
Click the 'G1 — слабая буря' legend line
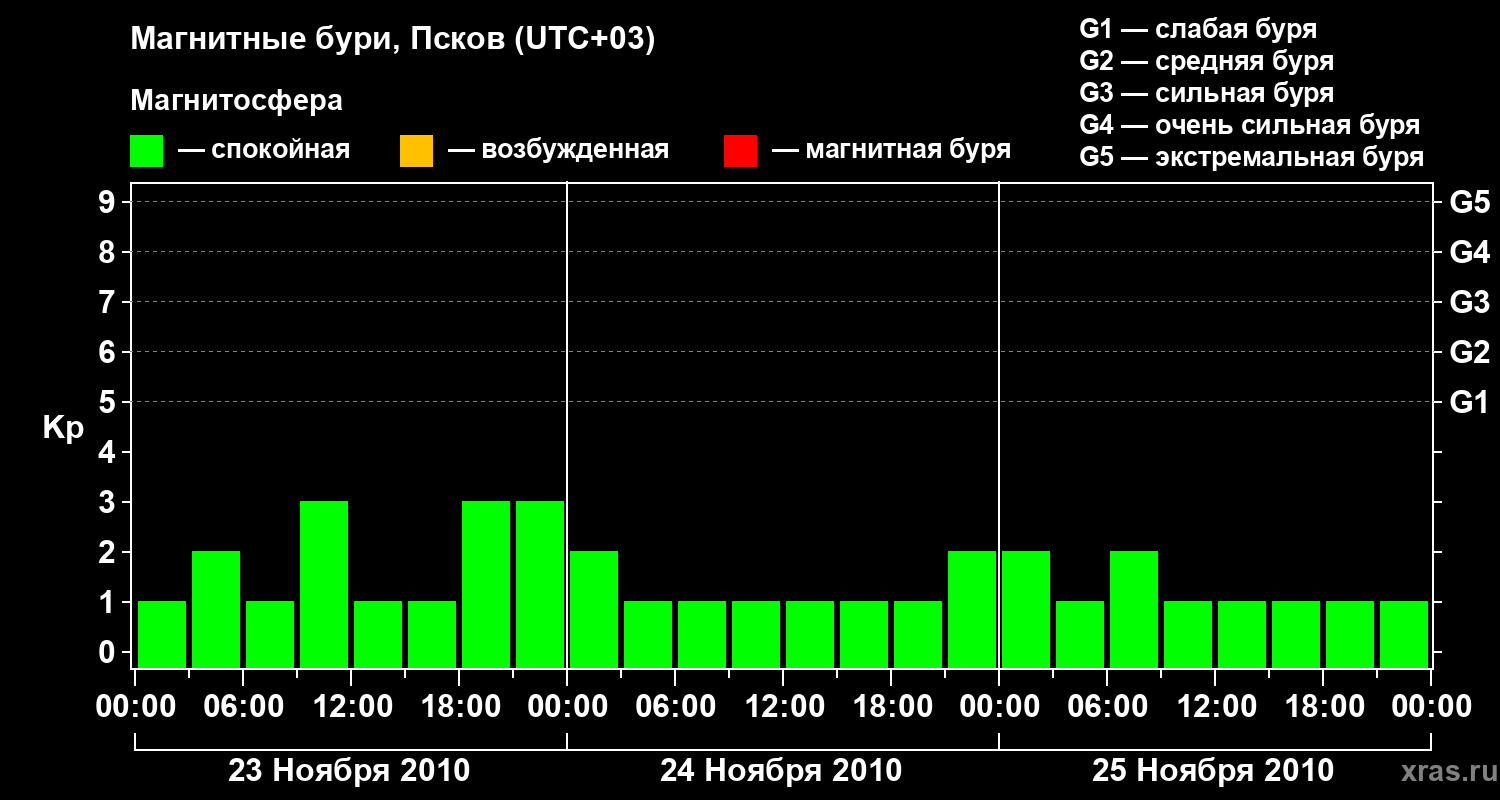1198,28
